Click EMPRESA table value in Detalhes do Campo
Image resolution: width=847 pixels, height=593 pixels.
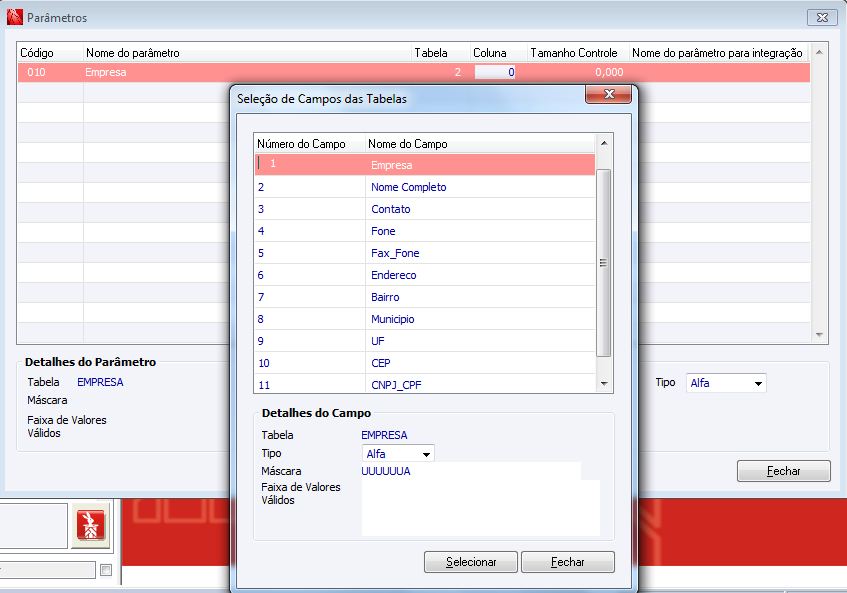pyautogui.click(x=384, y=435)
